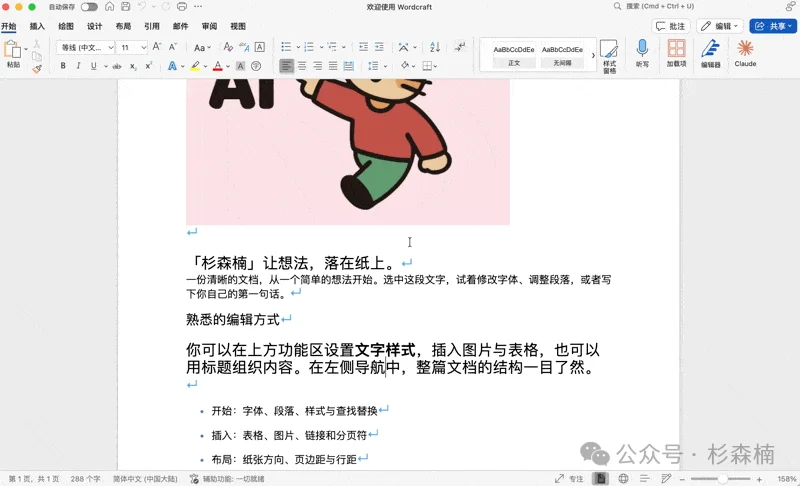The image size is (800, 486).
Task: Select the 无间隔 style
Action: tap(562, 55)
